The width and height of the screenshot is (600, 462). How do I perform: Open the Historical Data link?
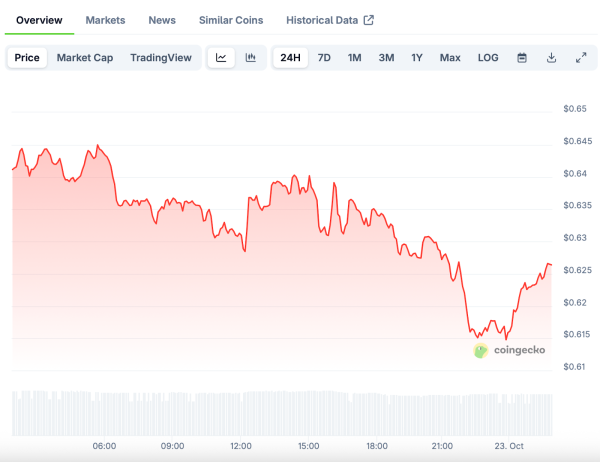323,20
